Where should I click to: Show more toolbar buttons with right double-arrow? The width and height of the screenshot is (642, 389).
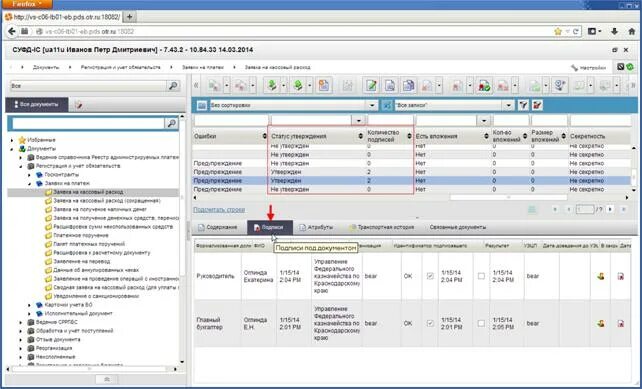click(633, 85)
